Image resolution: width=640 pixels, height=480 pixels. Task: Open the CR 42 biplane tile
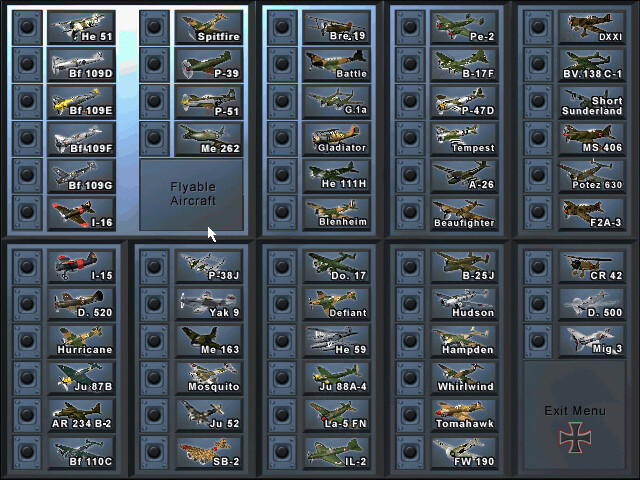pyautogui.click(x=592, y=267)
